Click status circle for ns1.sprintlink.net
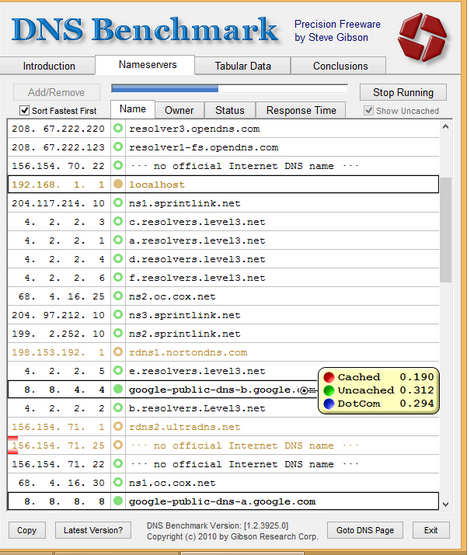469x555 pixels. pyautogui.click(x=118, y=203)
